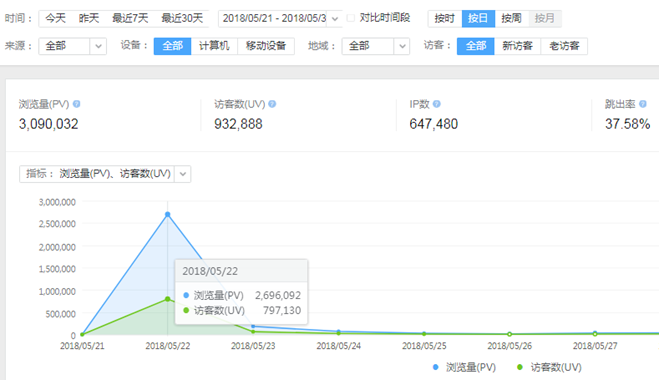659x380 pixels.
Task: Select the 今天 time range
Action: [x=55, y=18]
